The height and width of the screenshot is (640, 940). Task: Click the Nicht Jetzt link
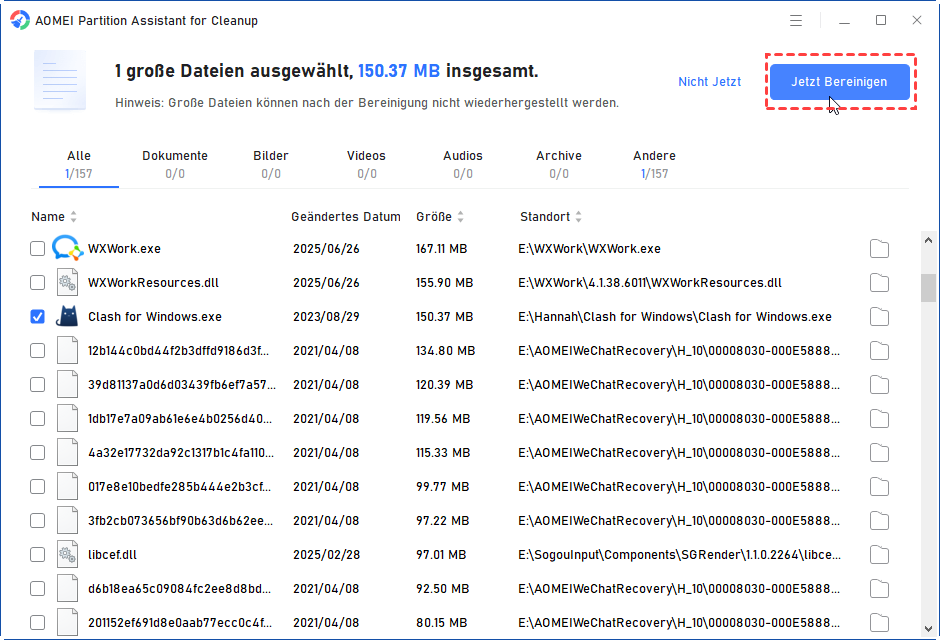point(709,82)
